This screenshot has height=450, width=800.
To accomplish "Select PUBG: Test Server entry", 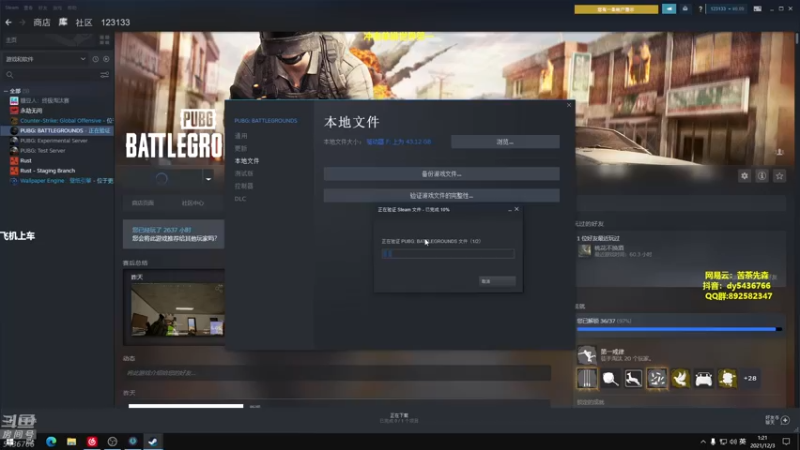I will point(43,151).
